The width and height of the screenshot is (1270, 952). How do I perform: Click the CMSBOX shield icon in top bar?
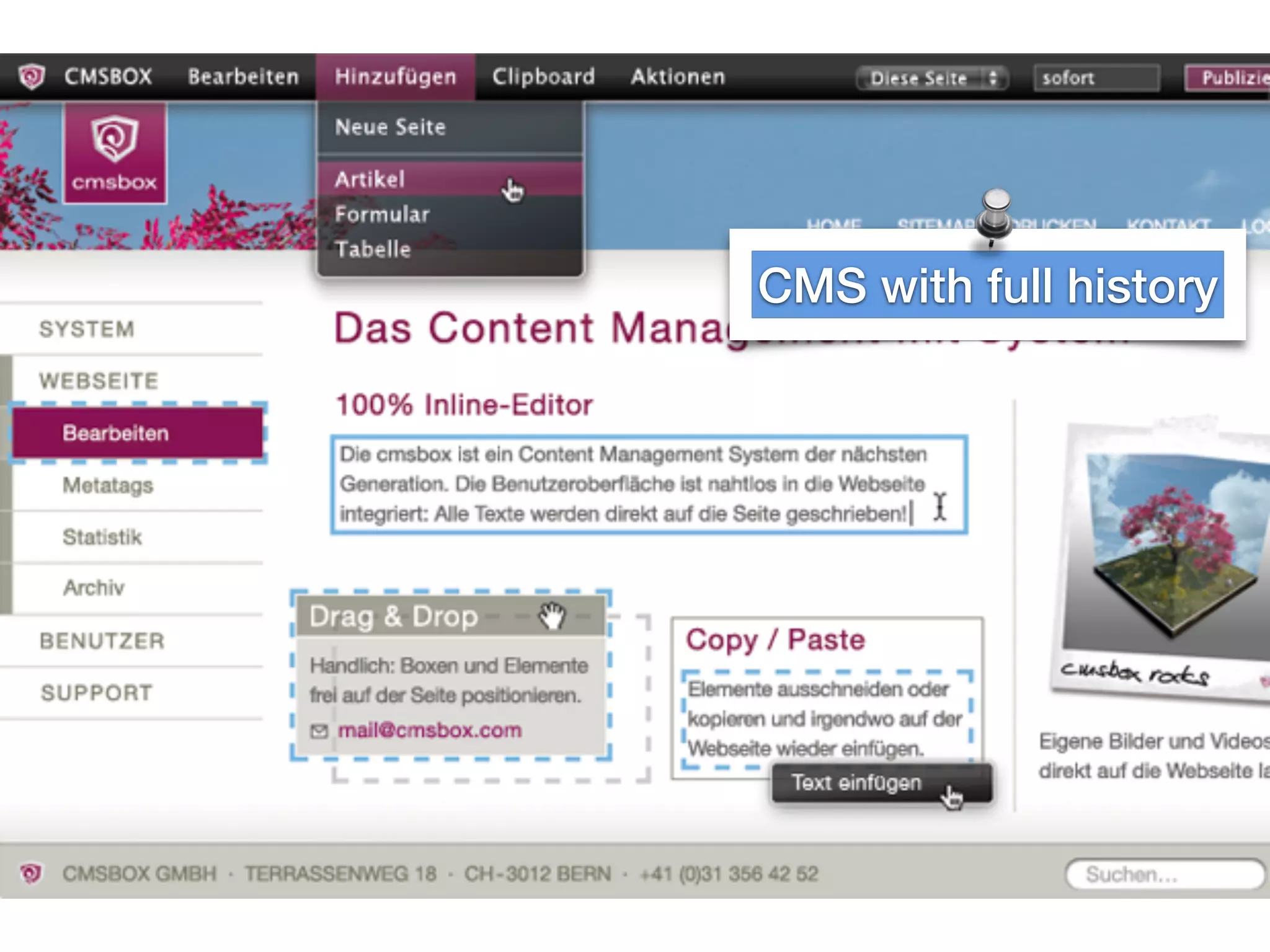[x=31, y=77]
